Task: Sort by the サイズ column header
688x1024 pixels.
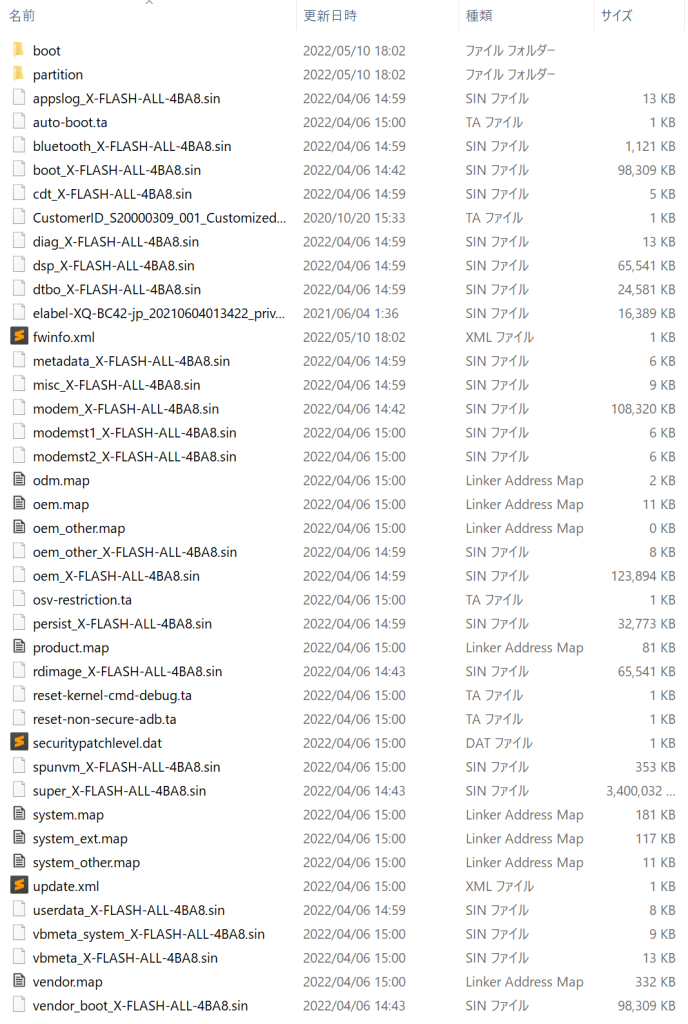Action: click(x=617, y=16)
